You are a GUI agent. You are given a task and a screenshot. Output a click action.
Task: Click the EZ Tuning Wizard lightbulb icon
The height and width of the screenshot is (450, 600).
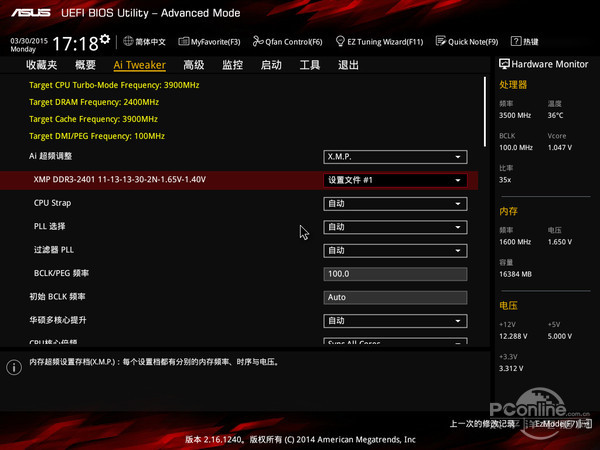pyautogui.click(x=340, y=41)
